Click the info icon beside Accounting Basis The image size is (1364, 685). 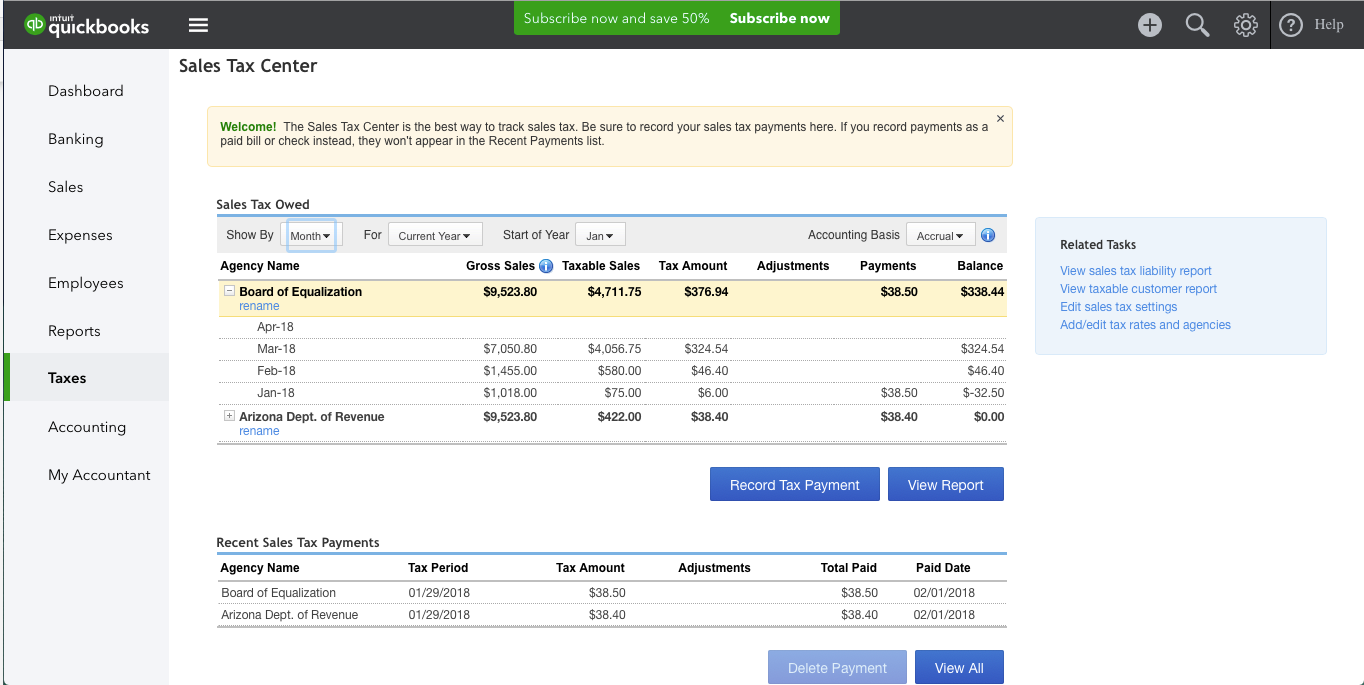coord(988,235)
